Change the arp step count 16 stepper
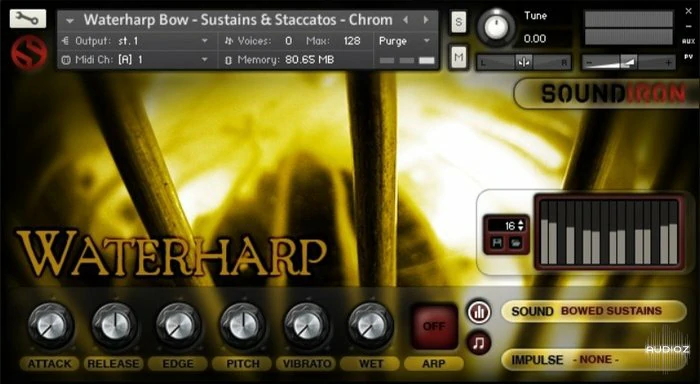This screenshot has width=700, height=384. [521, 225]
